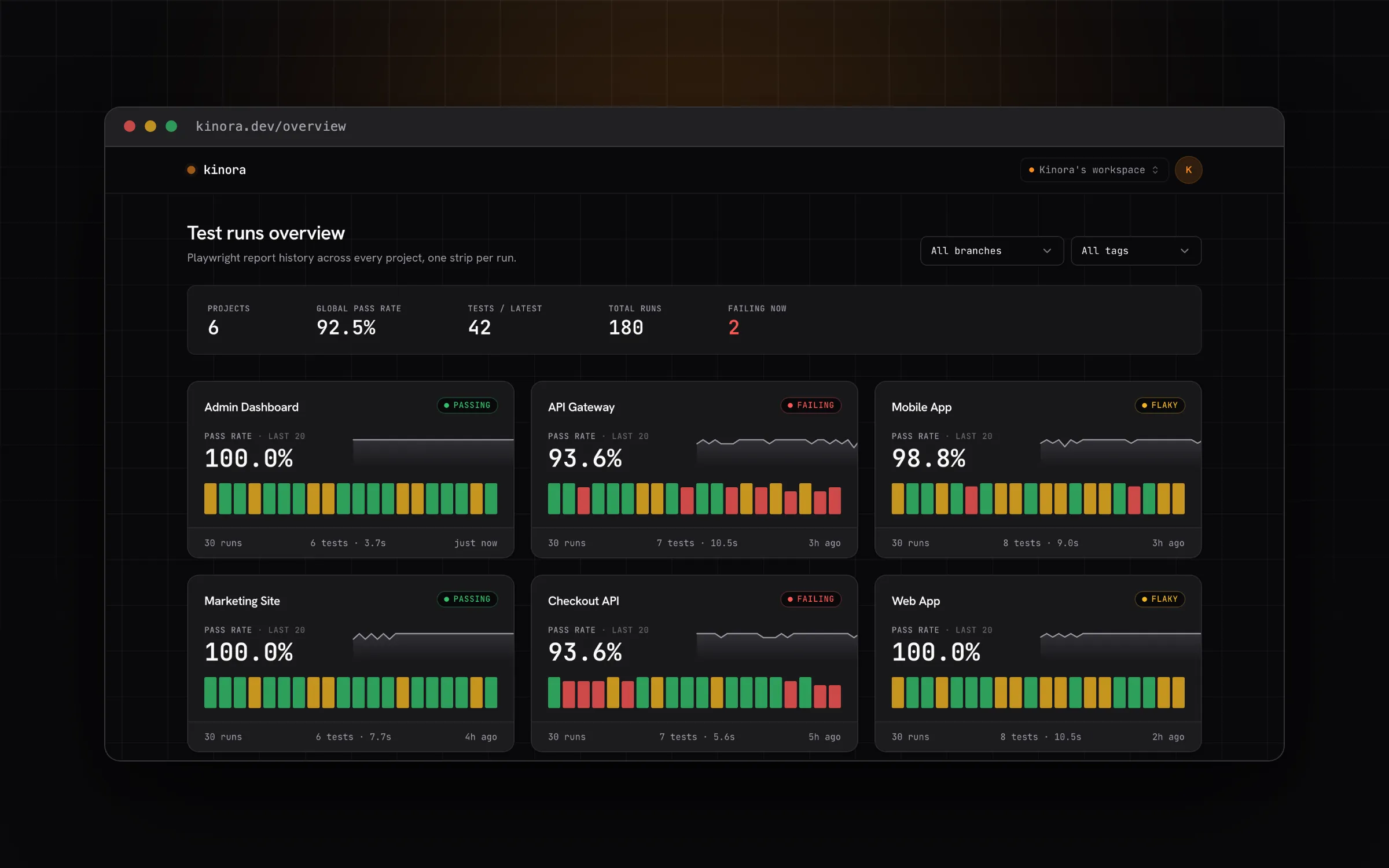This screenshot has height=868, width=1389.
Task: Click Mobile App pass rate sparkline
Action: coord(1120,451)
